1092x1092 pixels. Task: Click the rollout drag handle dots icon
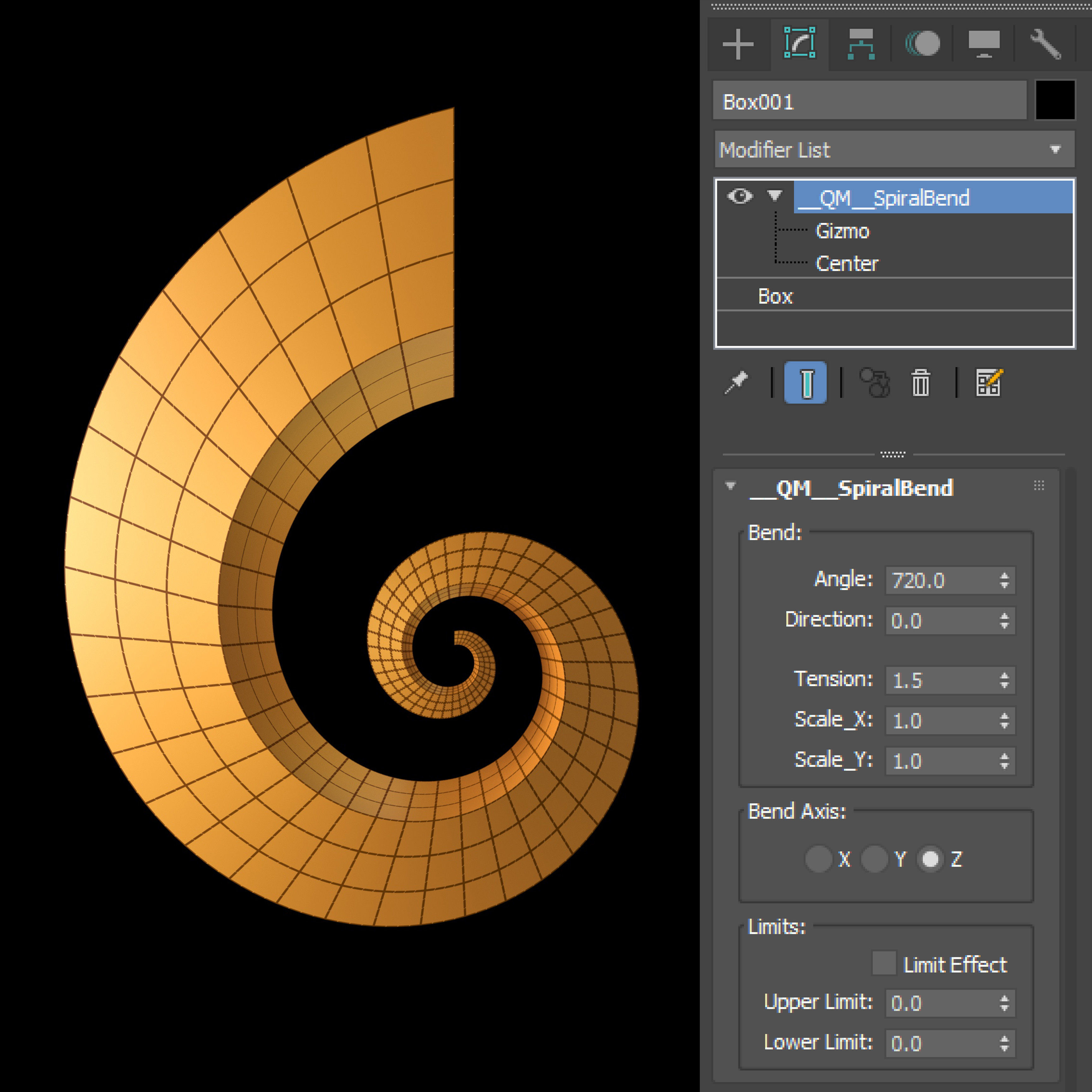1039,485
